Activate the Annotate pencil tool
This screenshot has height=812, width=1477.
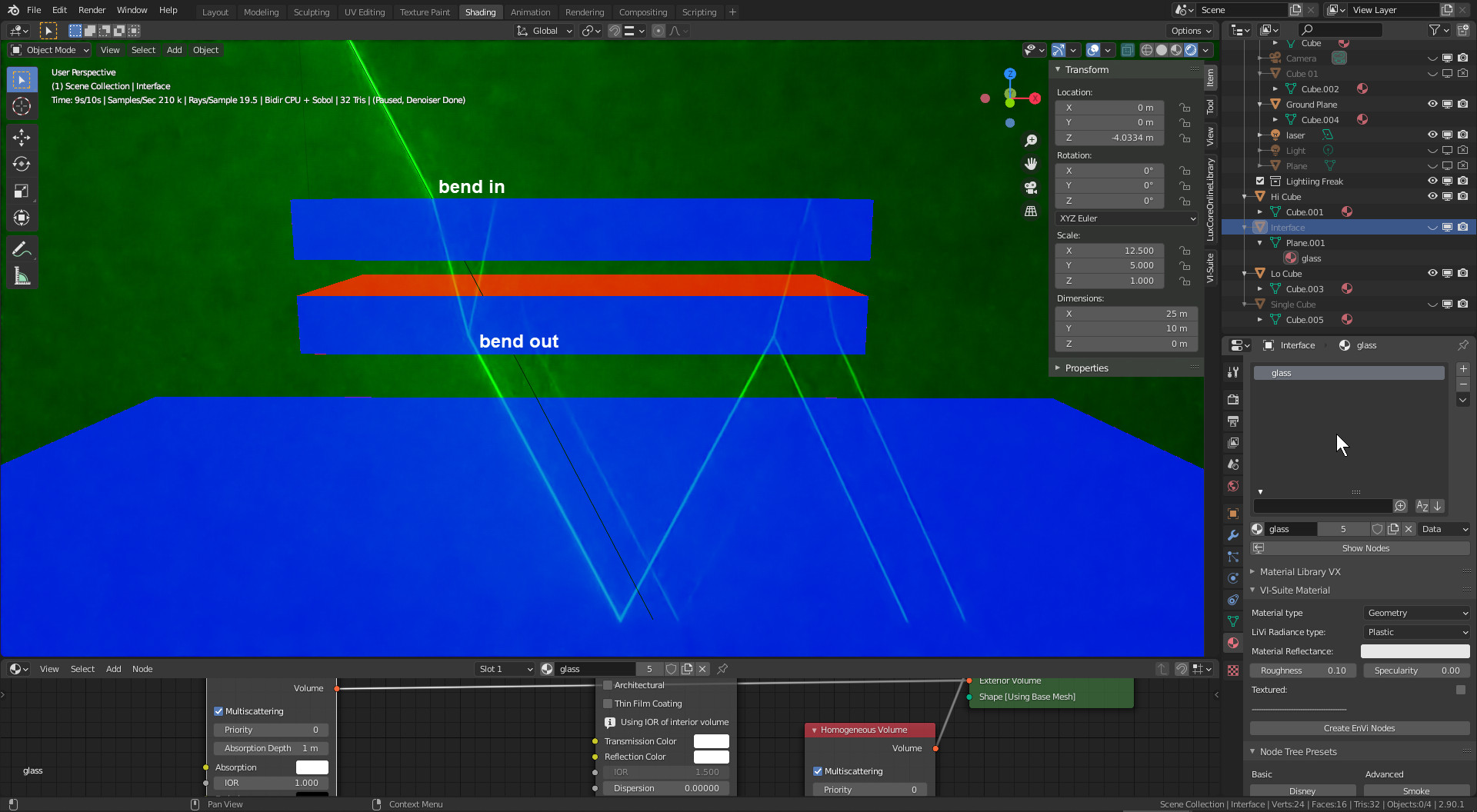pyautogui.click(x=22, y=250)
